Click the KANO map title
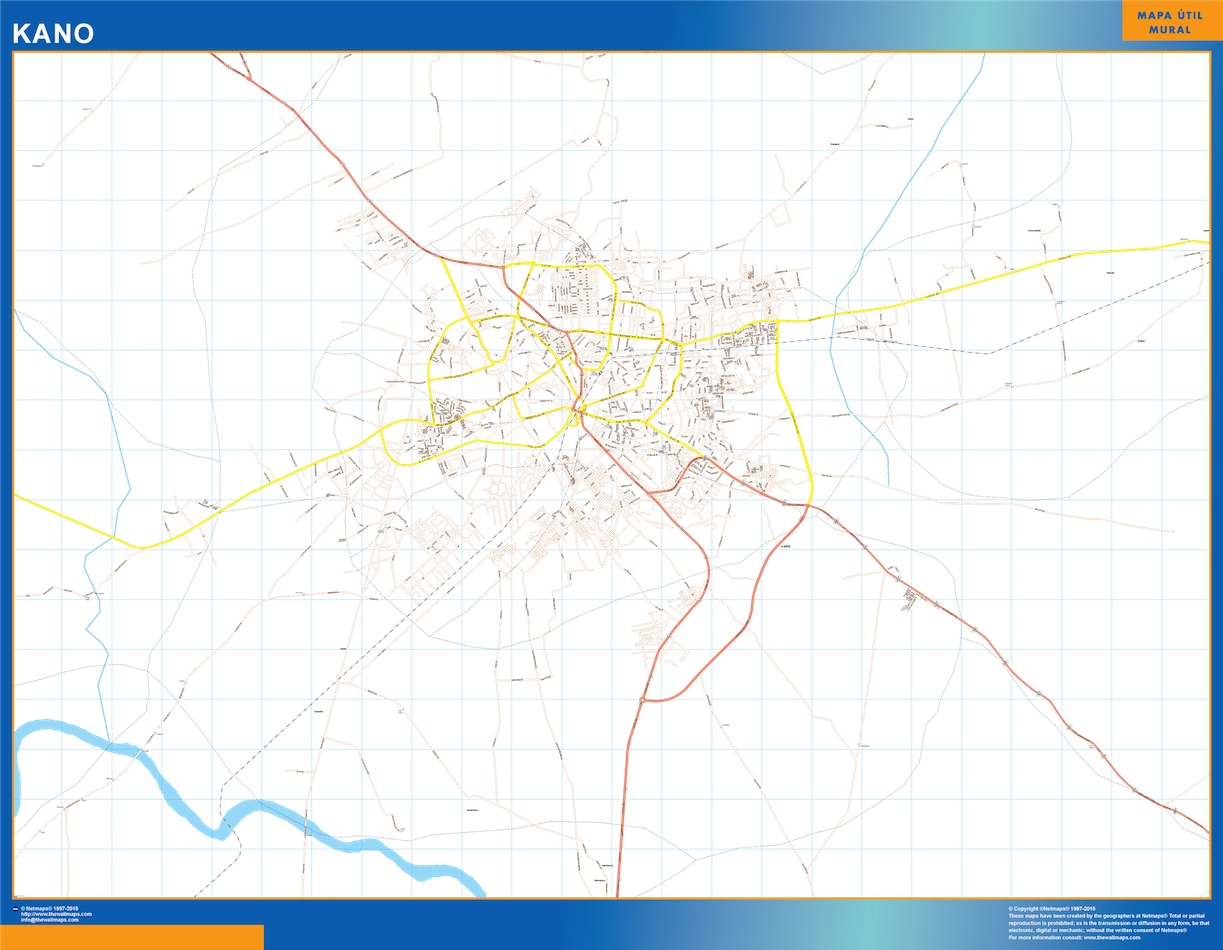Viewport: 1223px width, 950px height. coord(53,33)
